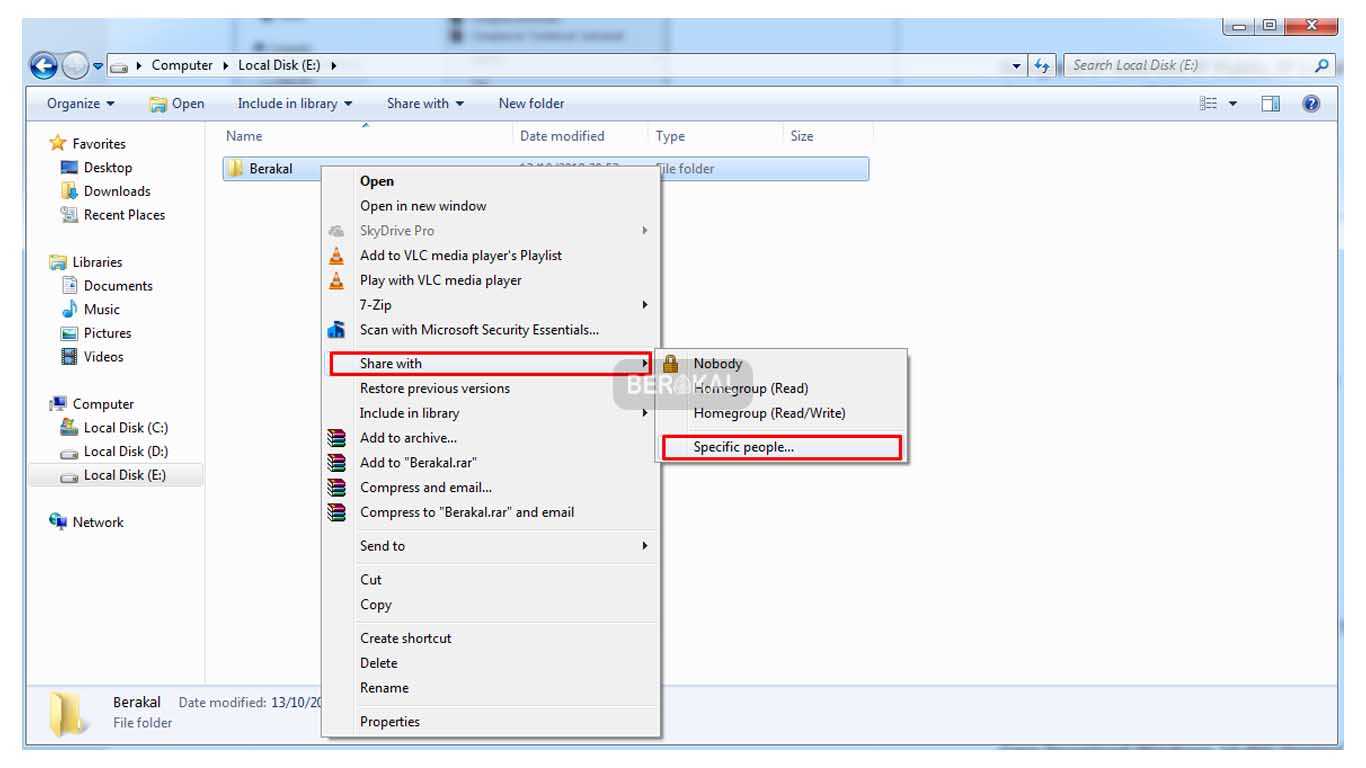Open the Share with toolbar dropdown

(426, 103)
